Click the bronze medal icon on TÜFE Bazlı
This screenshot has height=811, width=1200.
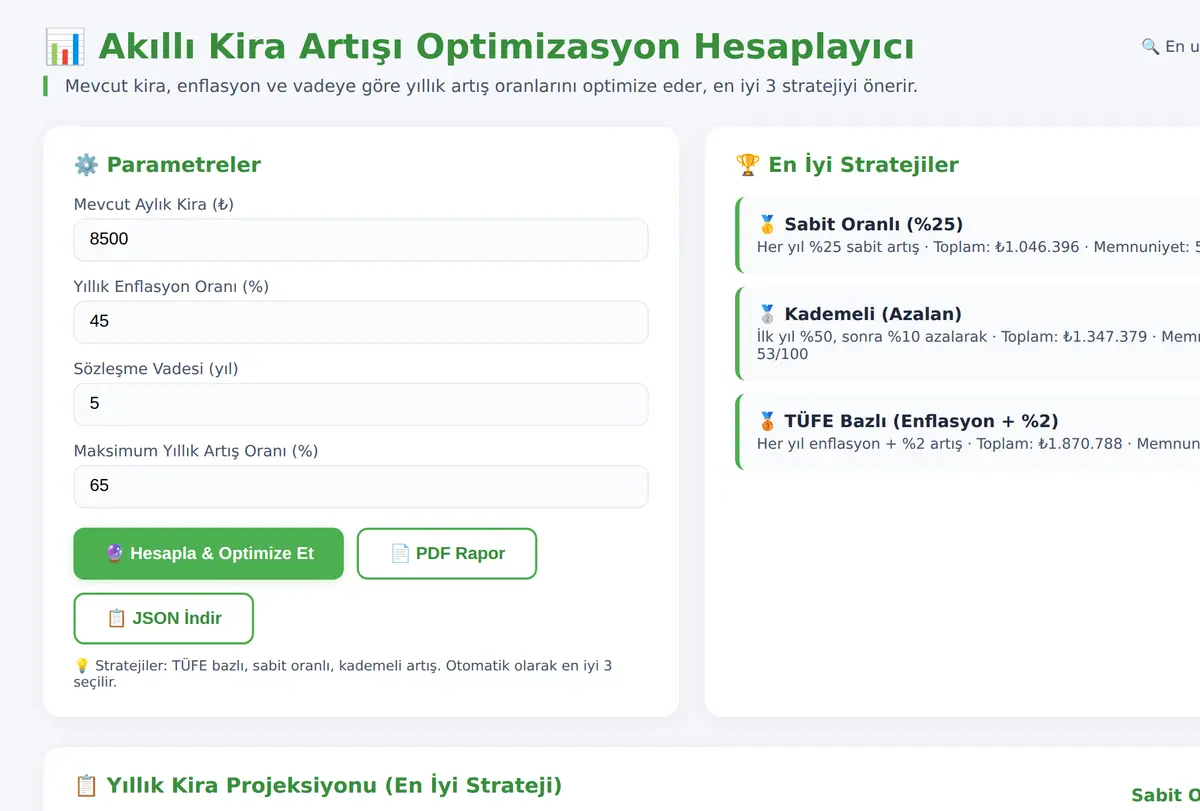[x=768, y=421]
